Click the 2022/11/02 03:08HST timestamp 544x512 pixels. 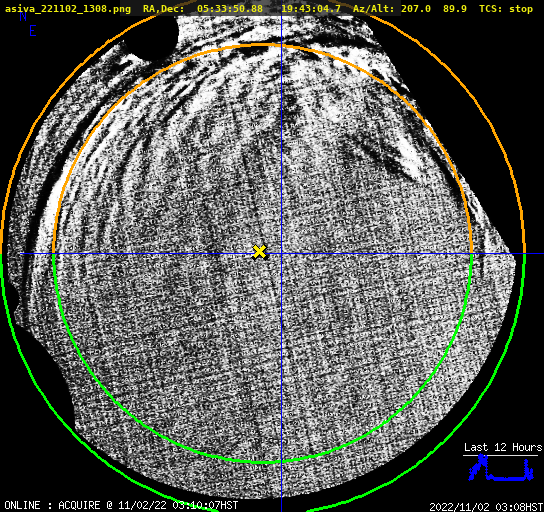tap(486, 507)
